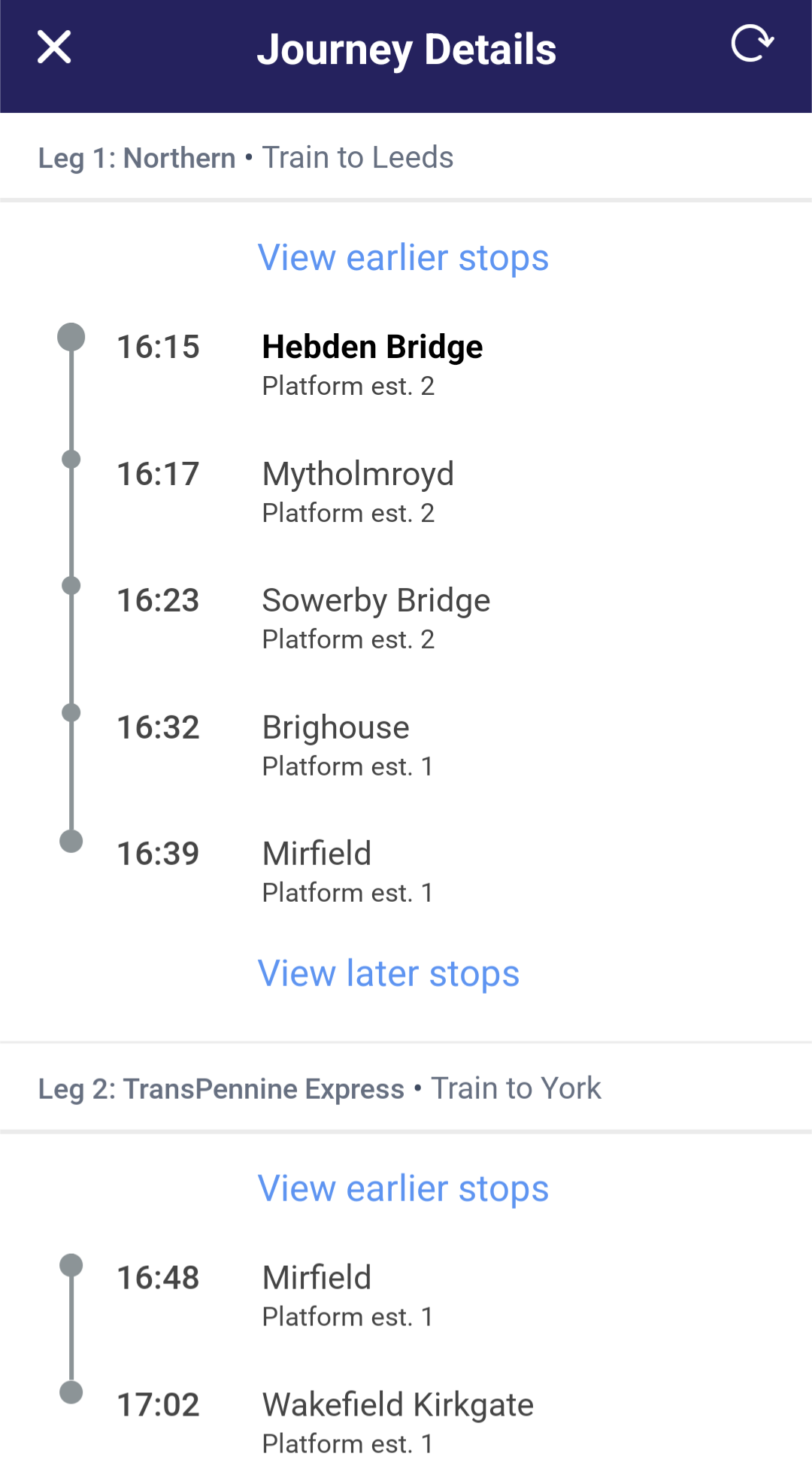
Task: Refresh journey details with reload icon
Action: [752, 44]
